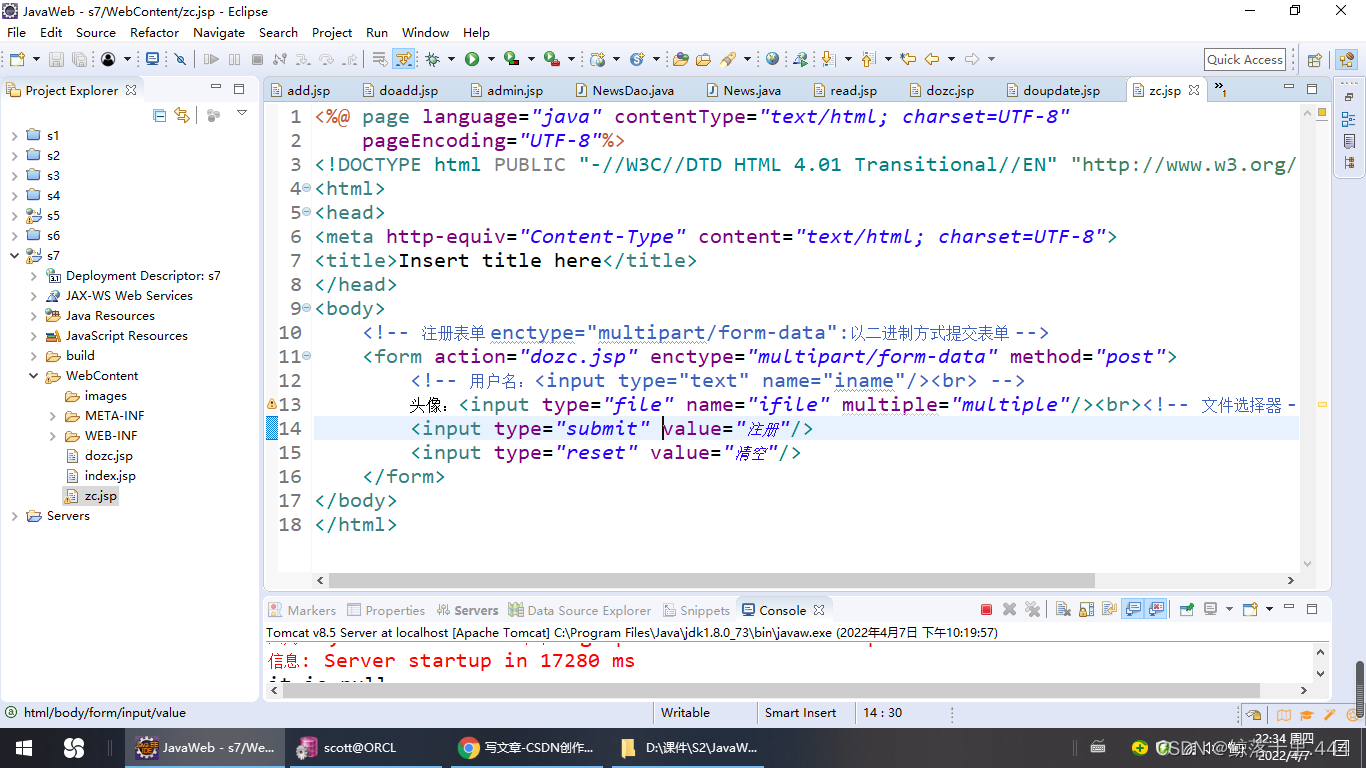The image size is (1366, 768).
Task: Select the Writable status field
Action: pyautogui.click(x=686, y=712)
